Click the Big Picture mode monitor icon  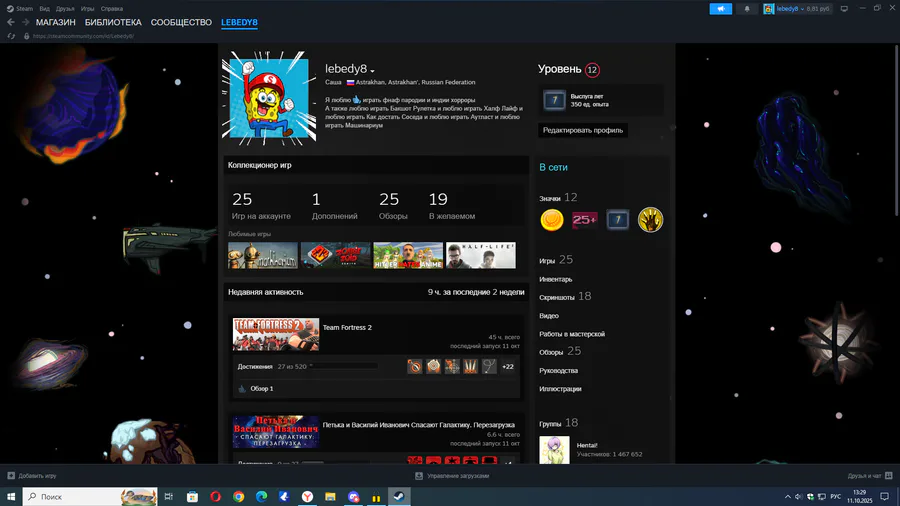(844, 9)
